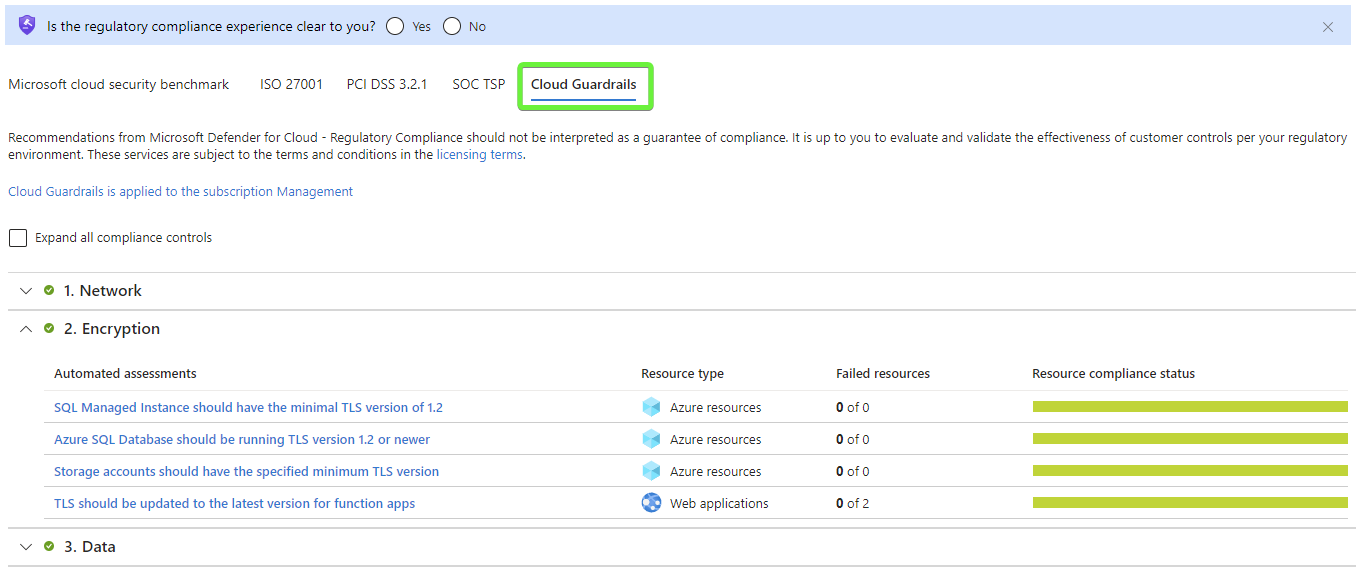Open TLS latest version for function apps assessment

[234, 503]
